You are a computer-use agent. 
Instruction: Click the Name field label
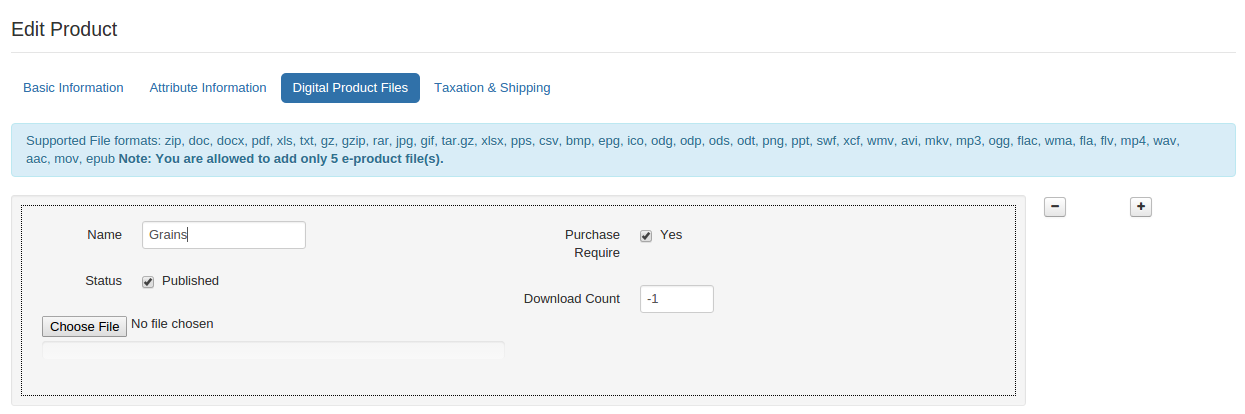pos(105,235)
